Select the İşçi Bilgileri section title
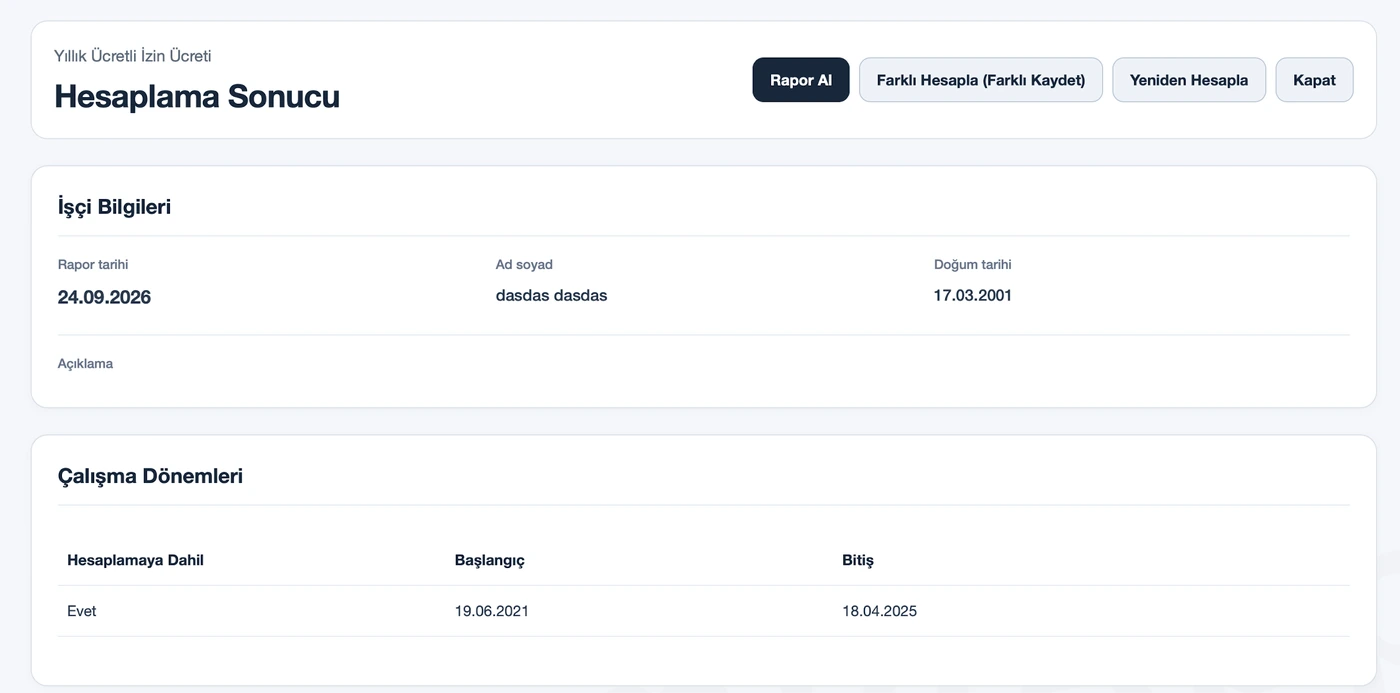The image size is (1400, 693). coord(114,207)
